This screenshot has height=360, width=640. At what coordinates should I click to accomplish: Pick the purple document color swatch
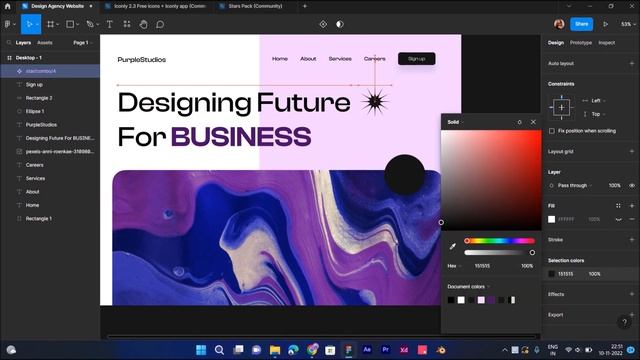[x=491, y=300]
